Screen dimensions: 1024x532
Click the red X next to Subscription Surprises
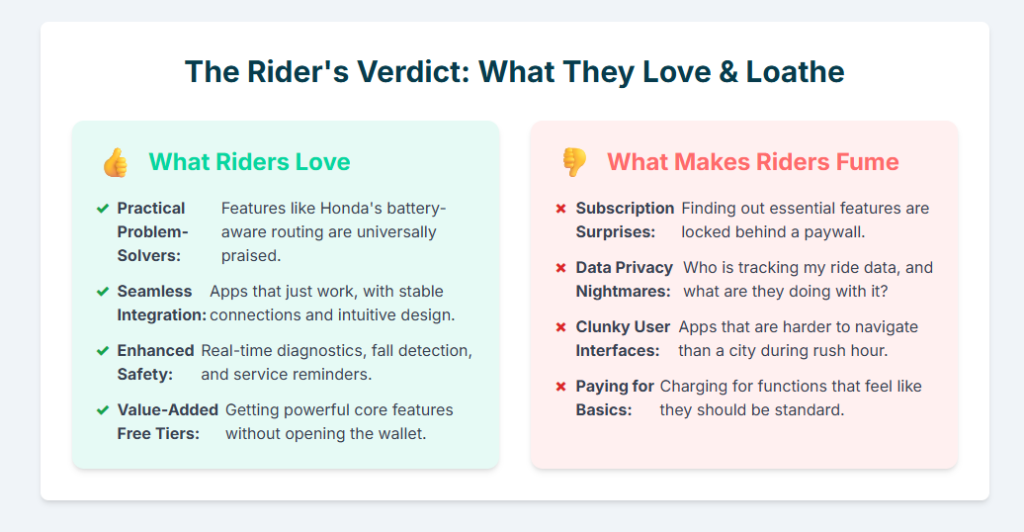[x=561, y=208]
